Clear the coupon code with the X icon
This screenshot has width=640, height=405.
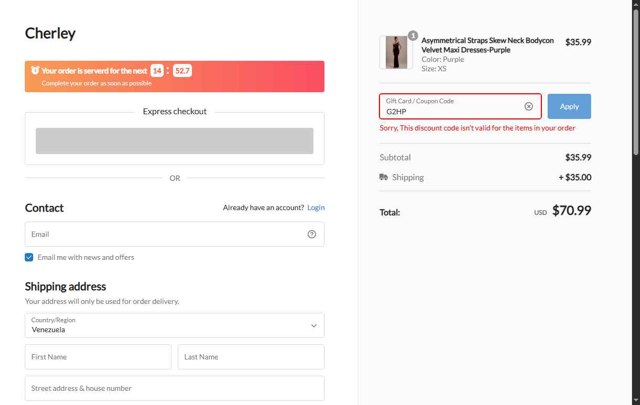click(528, 107)
